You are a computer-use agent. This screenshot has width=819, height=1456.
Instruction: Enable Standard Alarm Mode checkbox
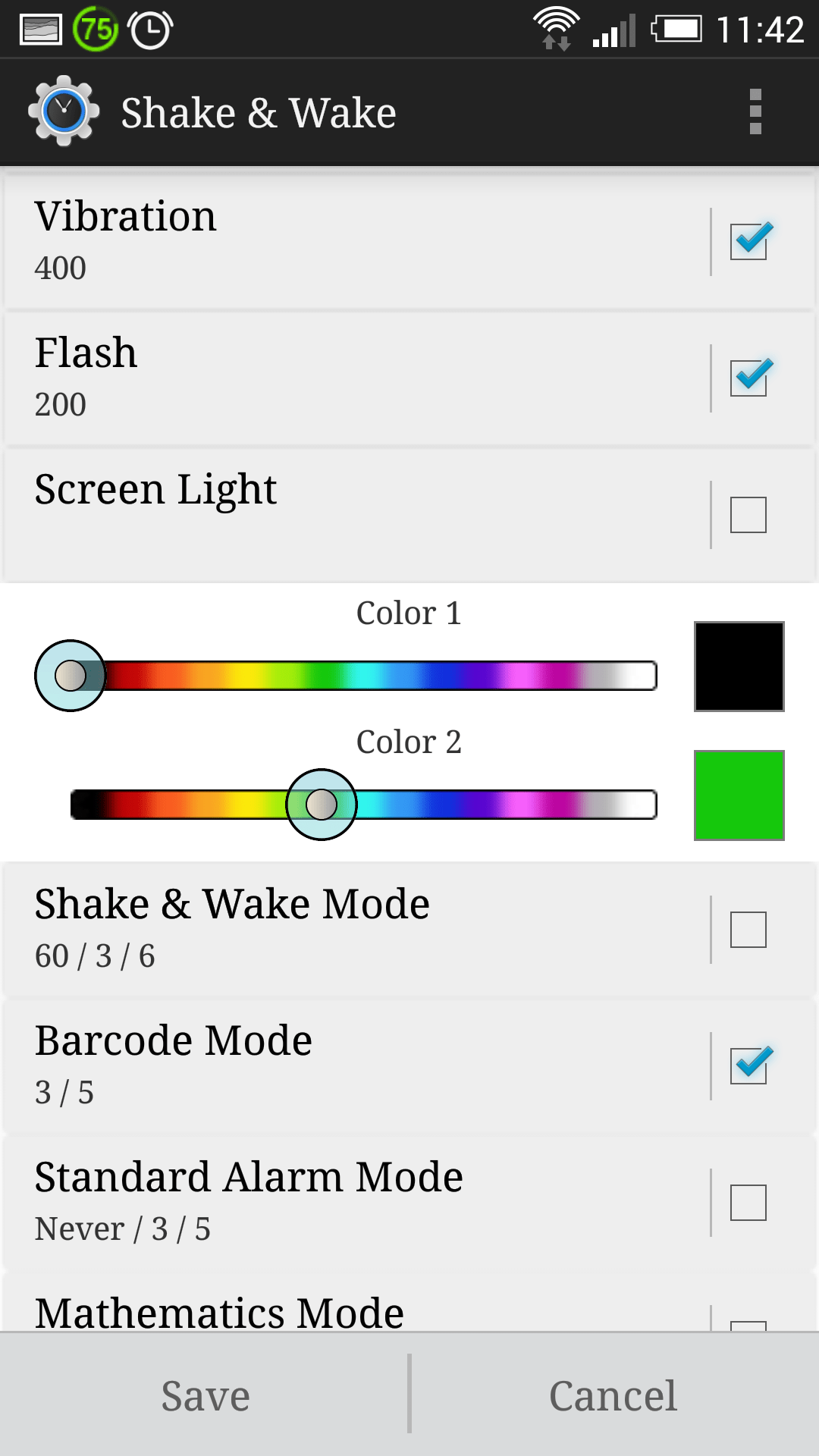[748, 1203]
